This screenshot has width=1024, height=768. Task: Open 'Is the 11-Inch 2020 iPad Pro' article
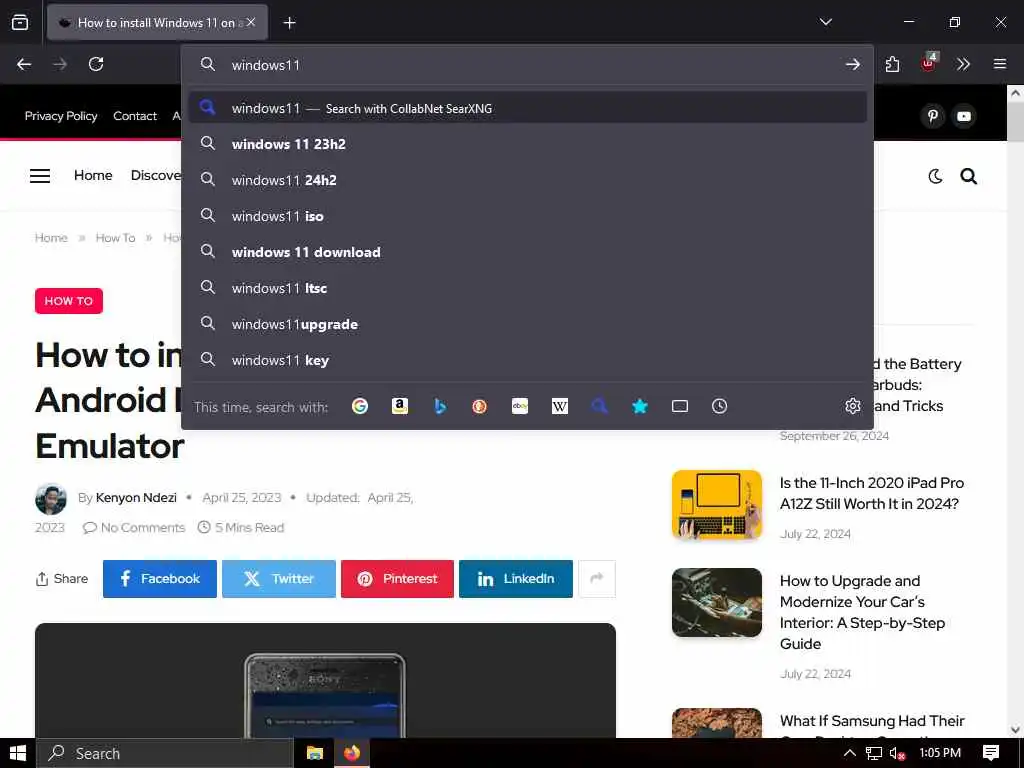(x=871, y=493)
